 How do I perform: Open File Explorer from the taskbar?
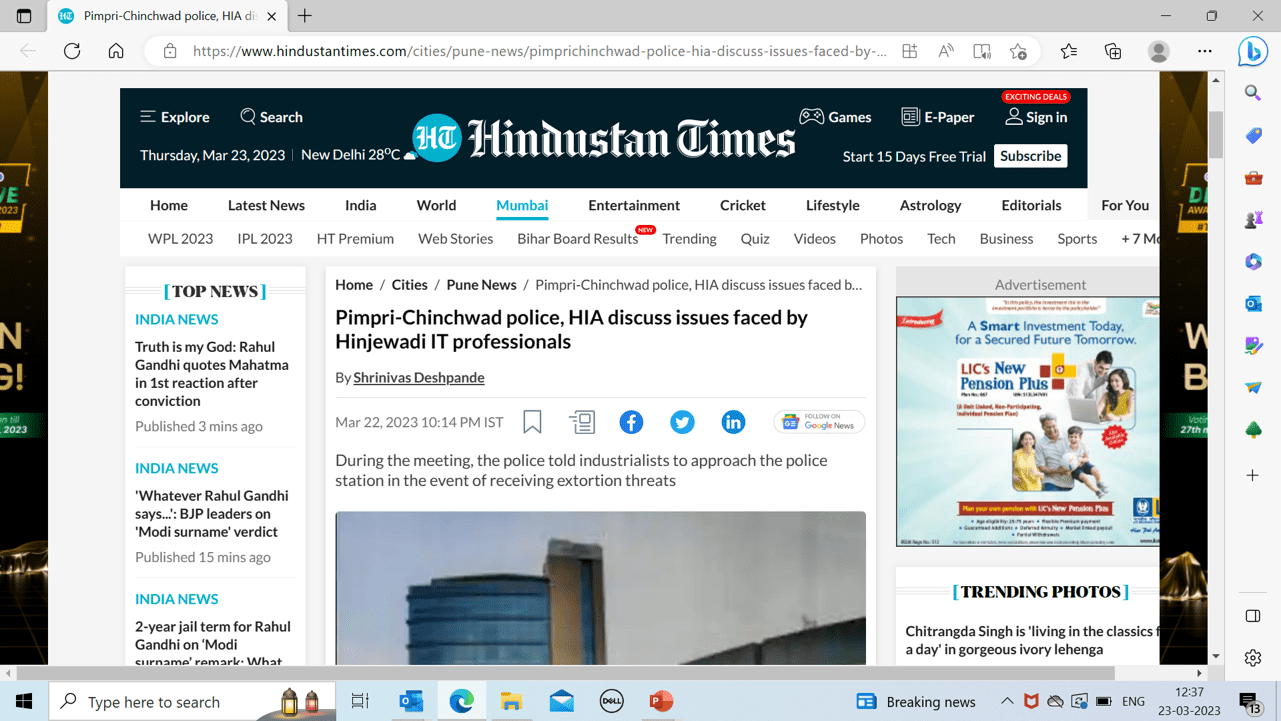pyautogui.click(x=511, y=701)
